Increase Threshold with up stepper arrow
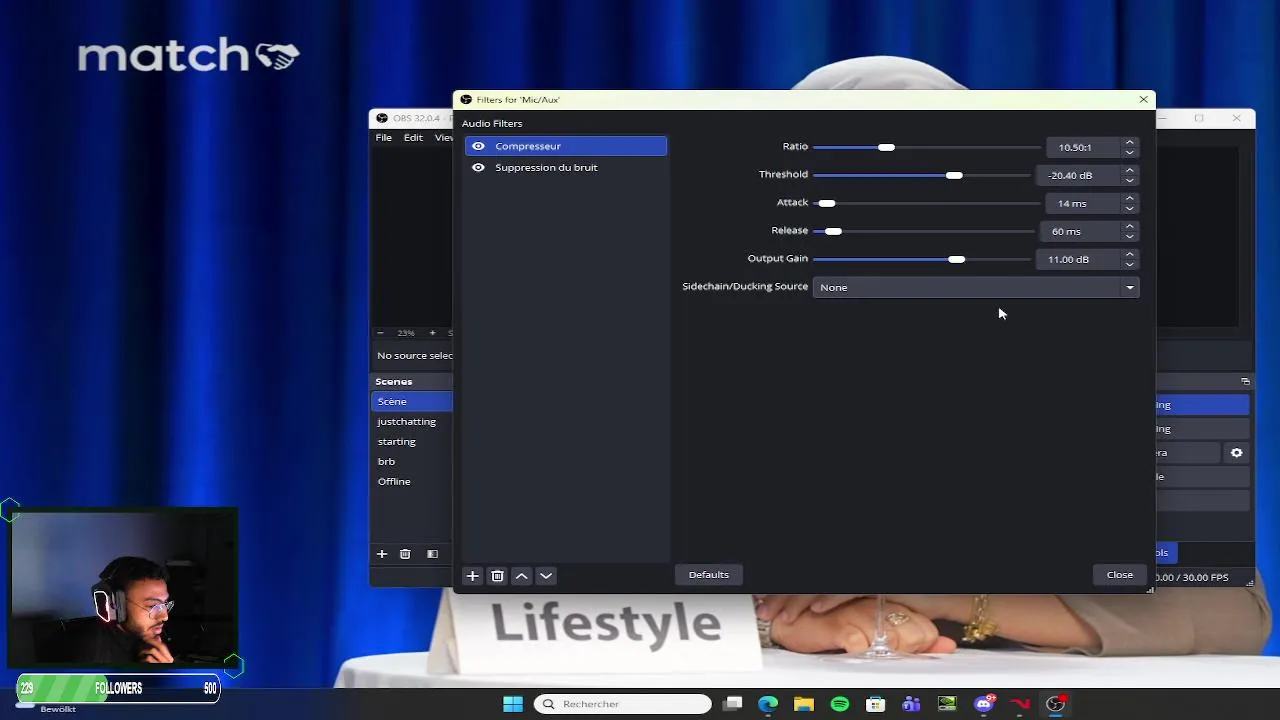The width and height of the screenshot is (1280, 720). coord(1129,171)
